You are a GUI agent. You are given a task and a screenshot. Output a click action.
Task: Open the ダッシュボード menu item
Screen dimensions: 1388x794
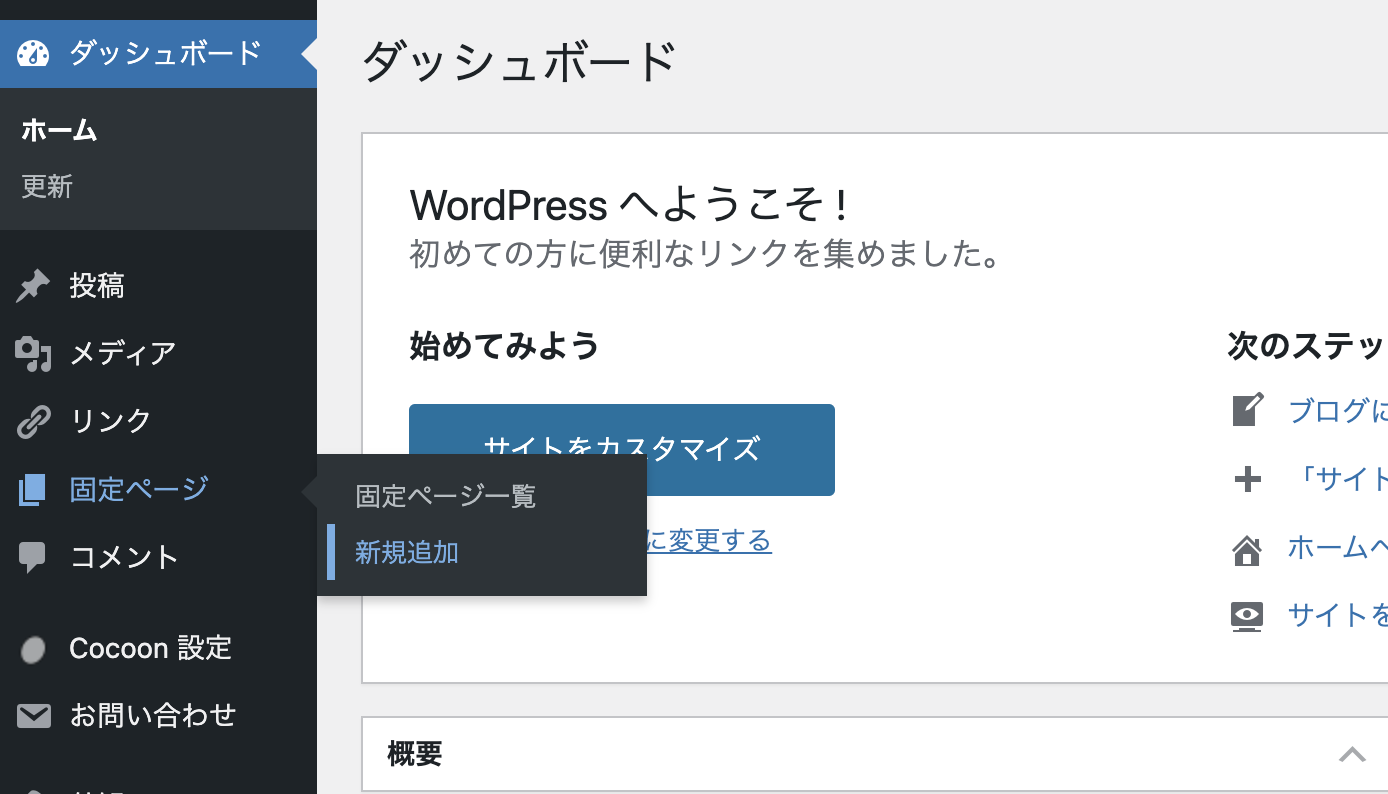[x=158, y=53]
